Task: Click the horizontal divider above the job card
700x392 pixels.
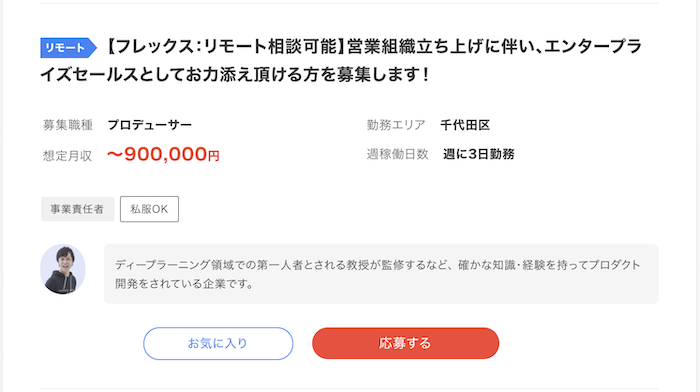Action: [349, 3]
